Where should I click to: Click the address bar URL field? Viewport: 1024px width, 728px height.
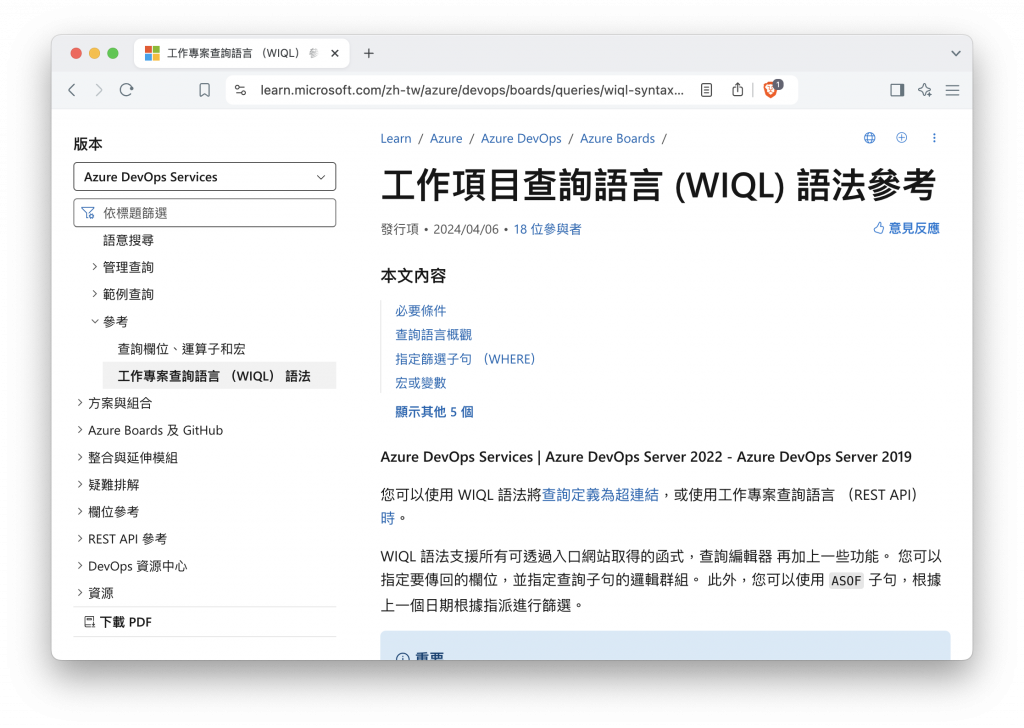coord(472,90)
